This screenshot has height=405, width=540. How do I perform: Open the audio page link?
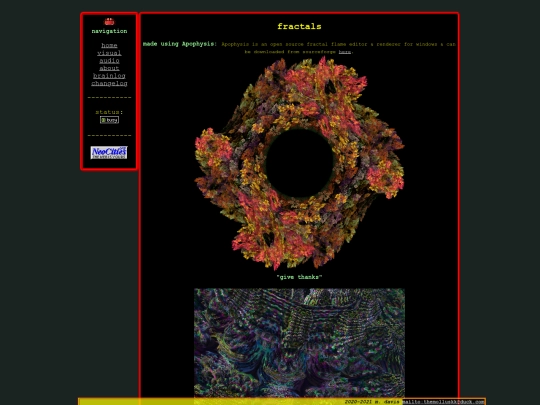(x=109, y=61)
